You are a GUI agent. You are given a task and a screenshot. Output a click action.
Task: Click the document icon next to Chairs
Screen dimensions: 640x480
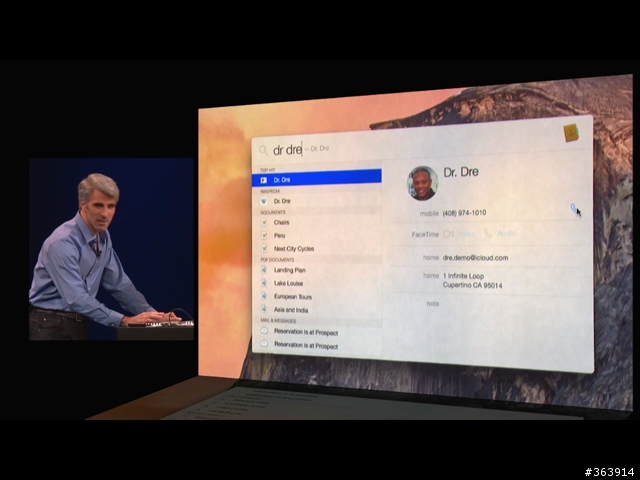(264, 222)
